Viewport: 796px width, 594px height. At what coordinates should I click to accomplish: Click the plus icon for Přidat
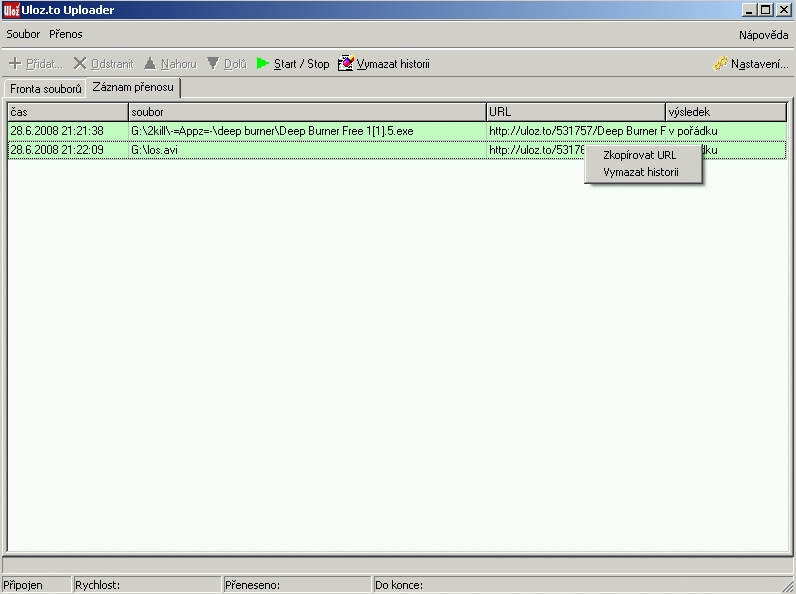coord(15,63)
